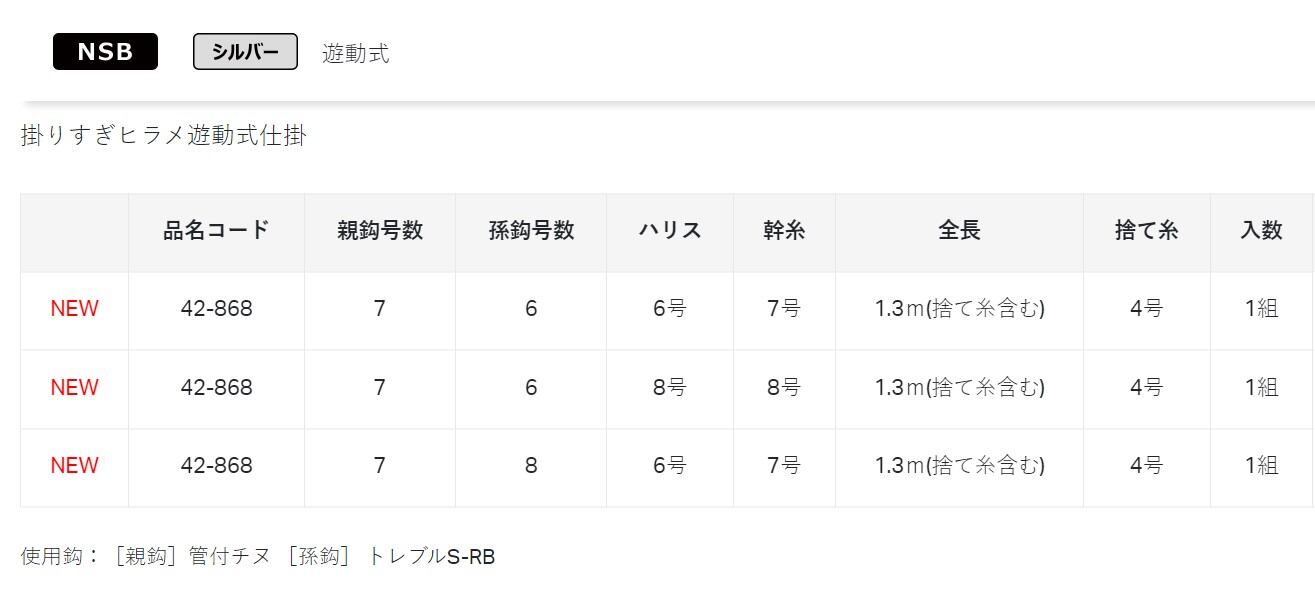Click the NEW label in the 幹糸 8号 row
1315x592 pixels.
(x=75, y=388)
